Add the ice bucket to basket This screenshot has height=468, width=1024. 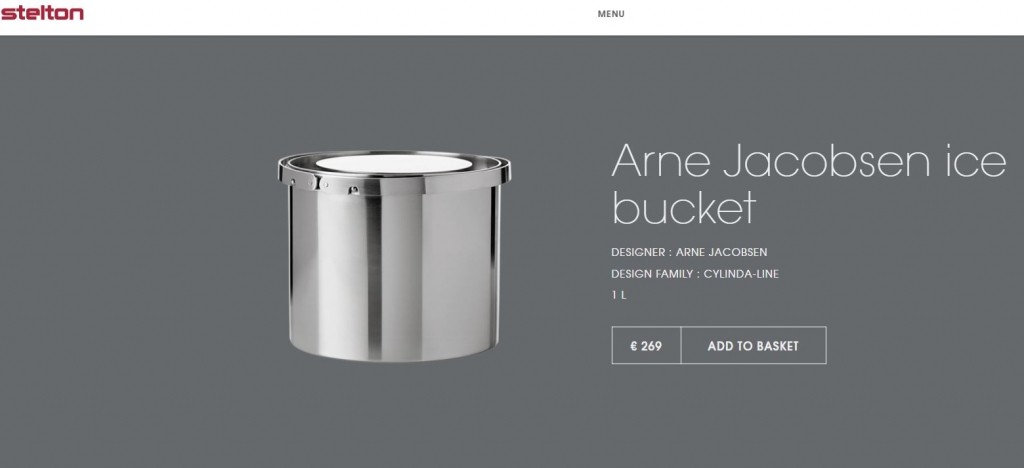tap(753, 345)
